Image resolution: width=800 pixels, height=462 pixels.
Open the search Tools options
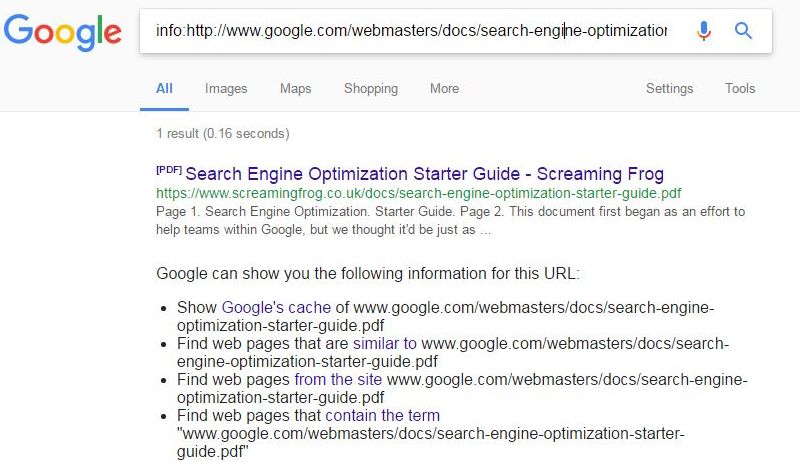[x=740, y=88]
